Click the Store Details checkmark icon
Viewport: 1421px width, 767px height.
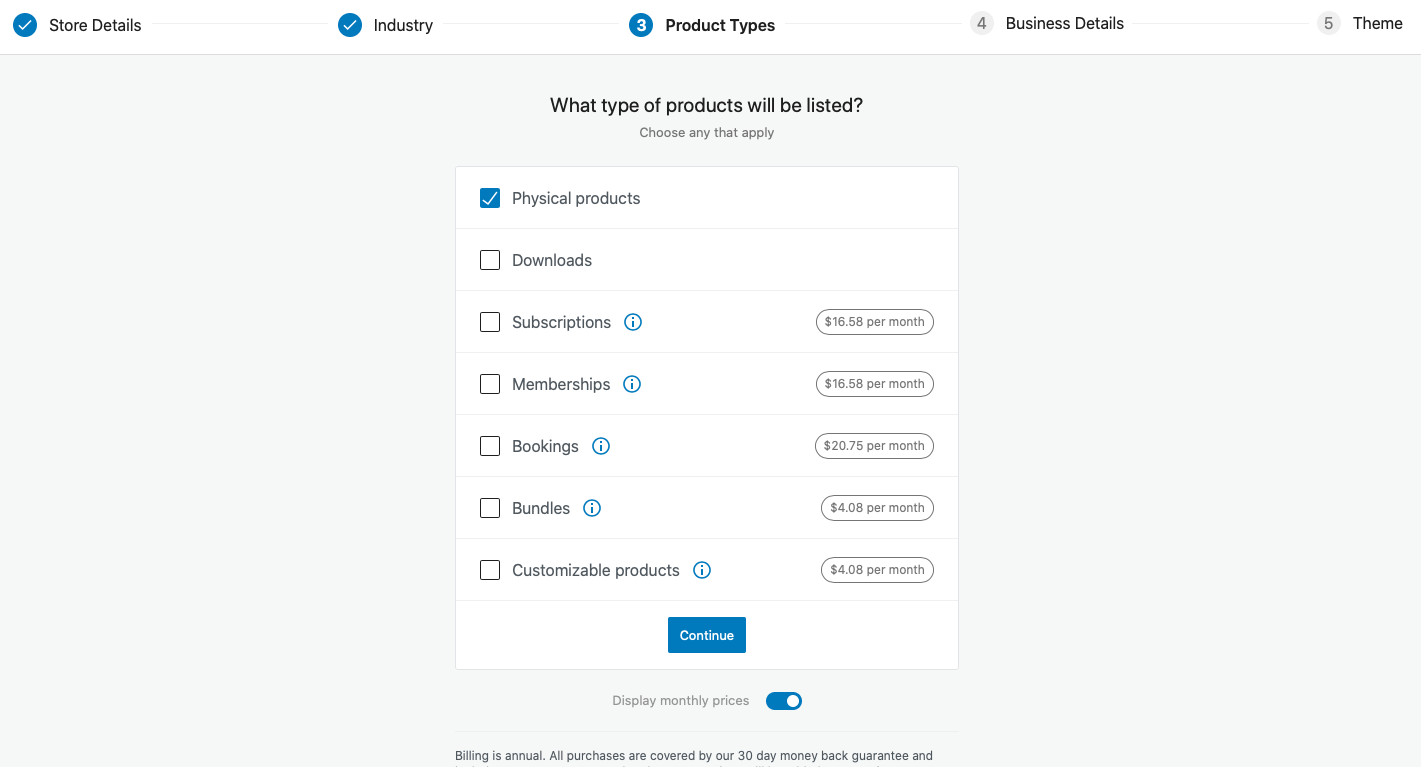pyautogui.click(x=25, y=25)
